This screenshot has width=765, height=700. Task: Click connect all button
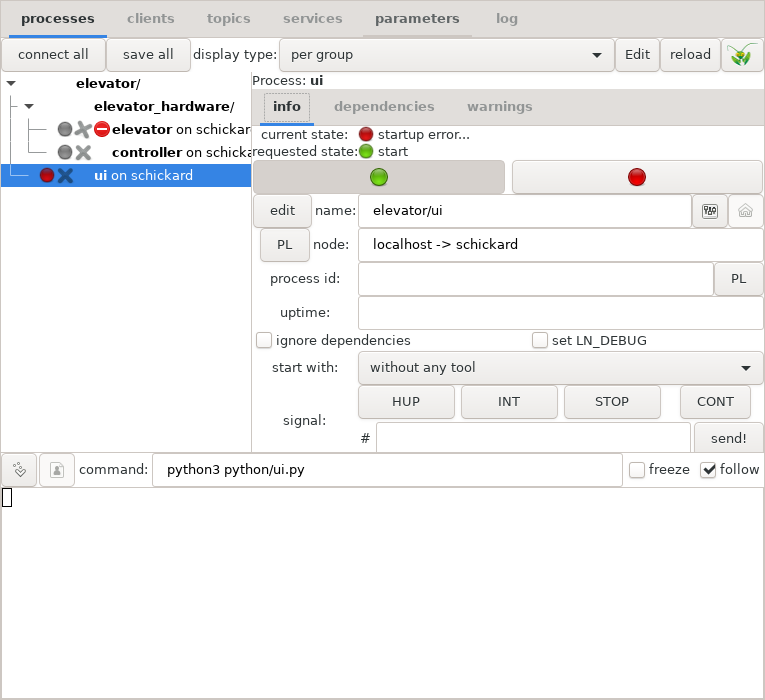point(53,55)
